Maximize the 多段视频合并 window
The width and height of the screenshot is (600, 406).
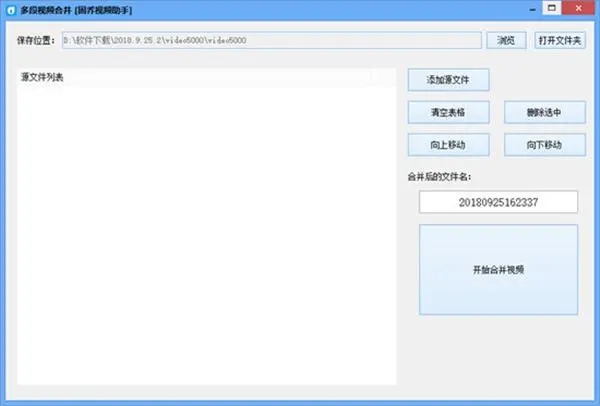(552, 8)
